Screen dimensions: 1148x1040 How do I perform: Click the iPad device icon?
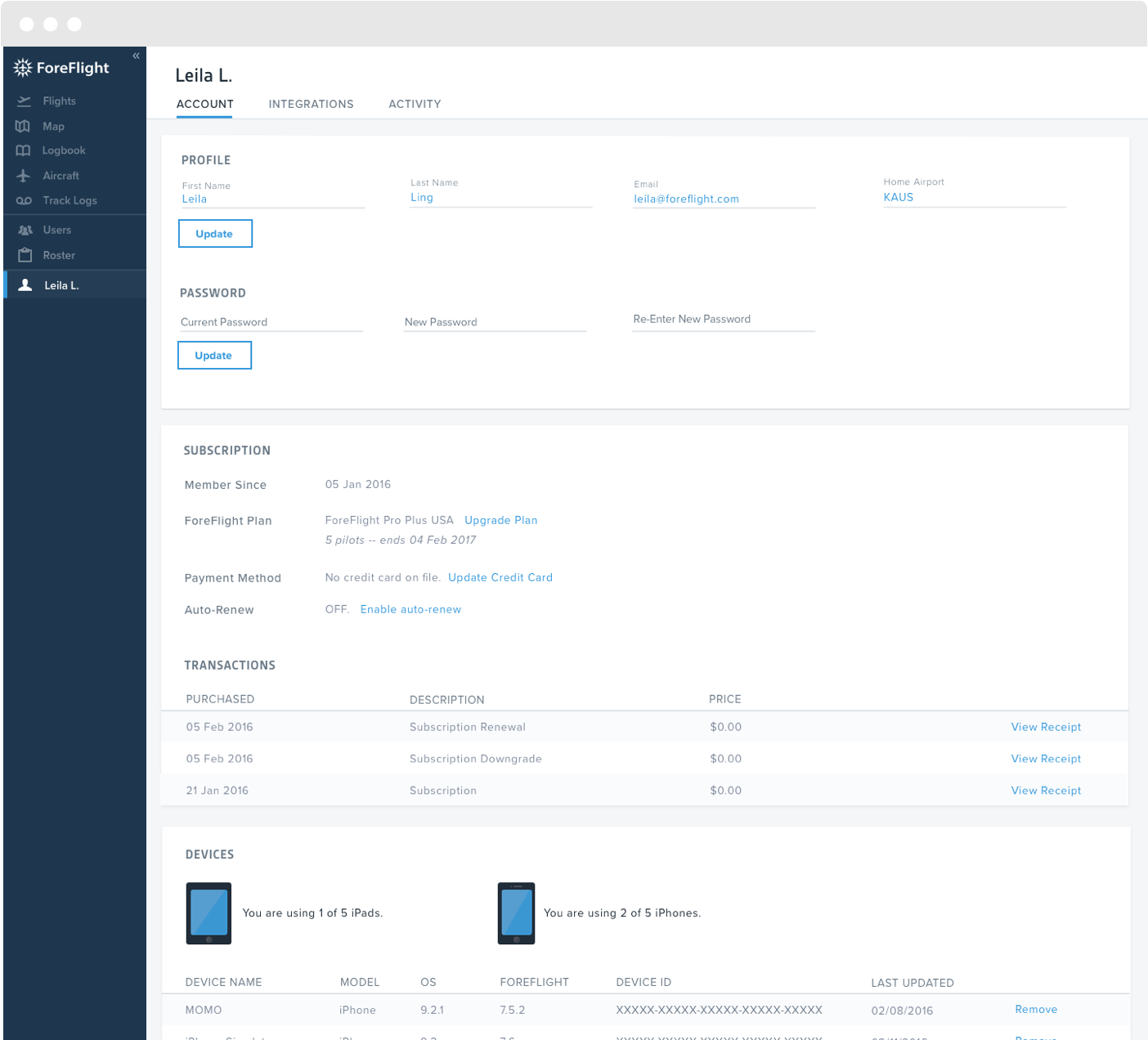tap(209, 913)
